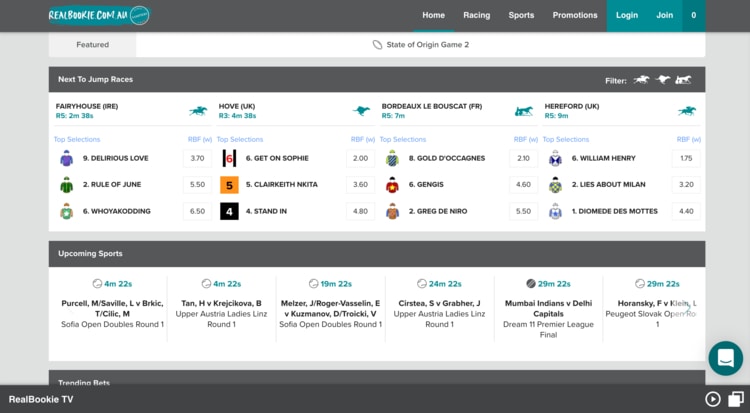Select William Henry odds 1.75
The height and width of the screenshot is (413, 750).
point(686,158)
